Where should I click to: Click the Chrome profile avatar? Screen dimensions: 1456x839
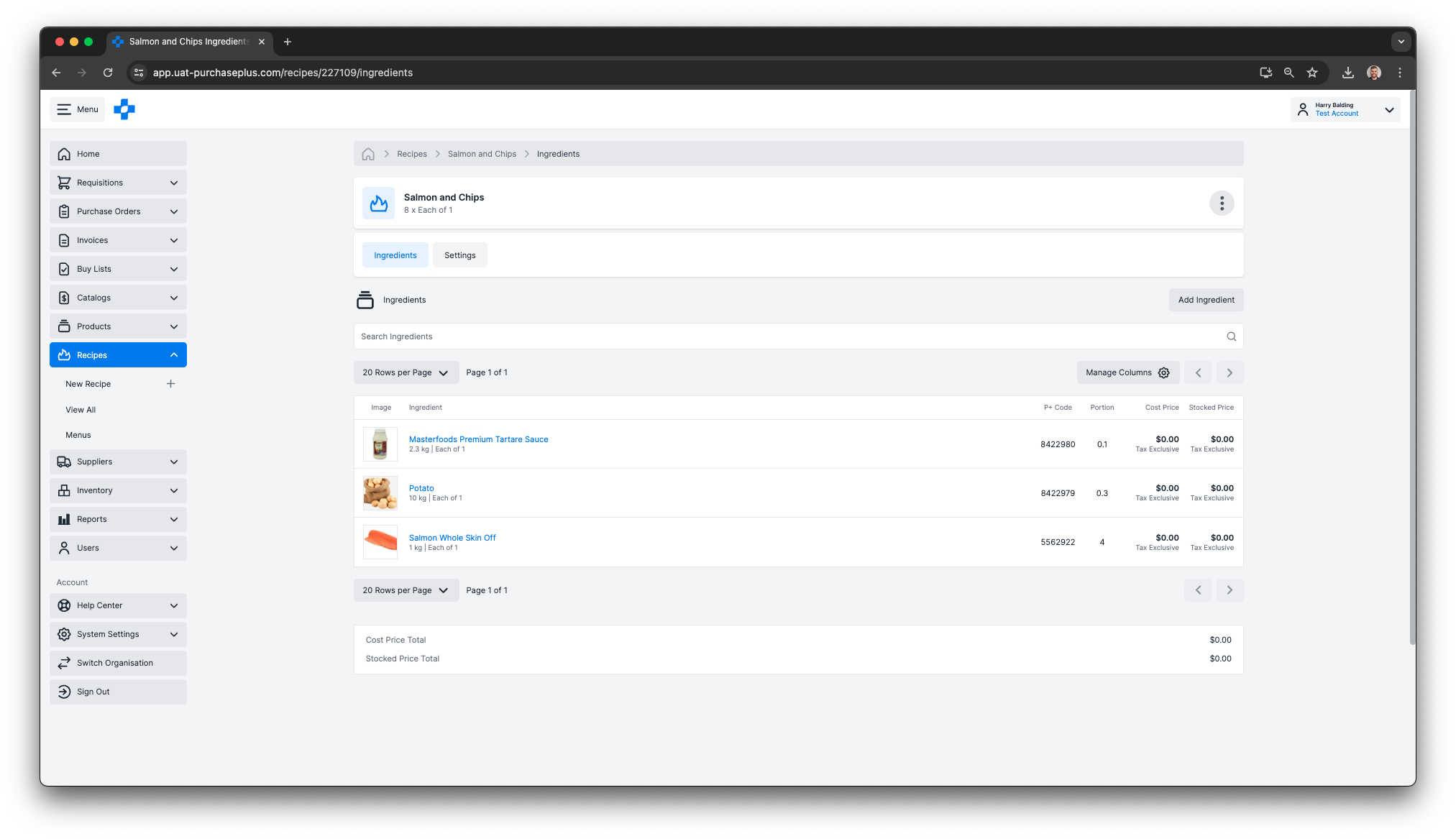[x=1374, y=73]
